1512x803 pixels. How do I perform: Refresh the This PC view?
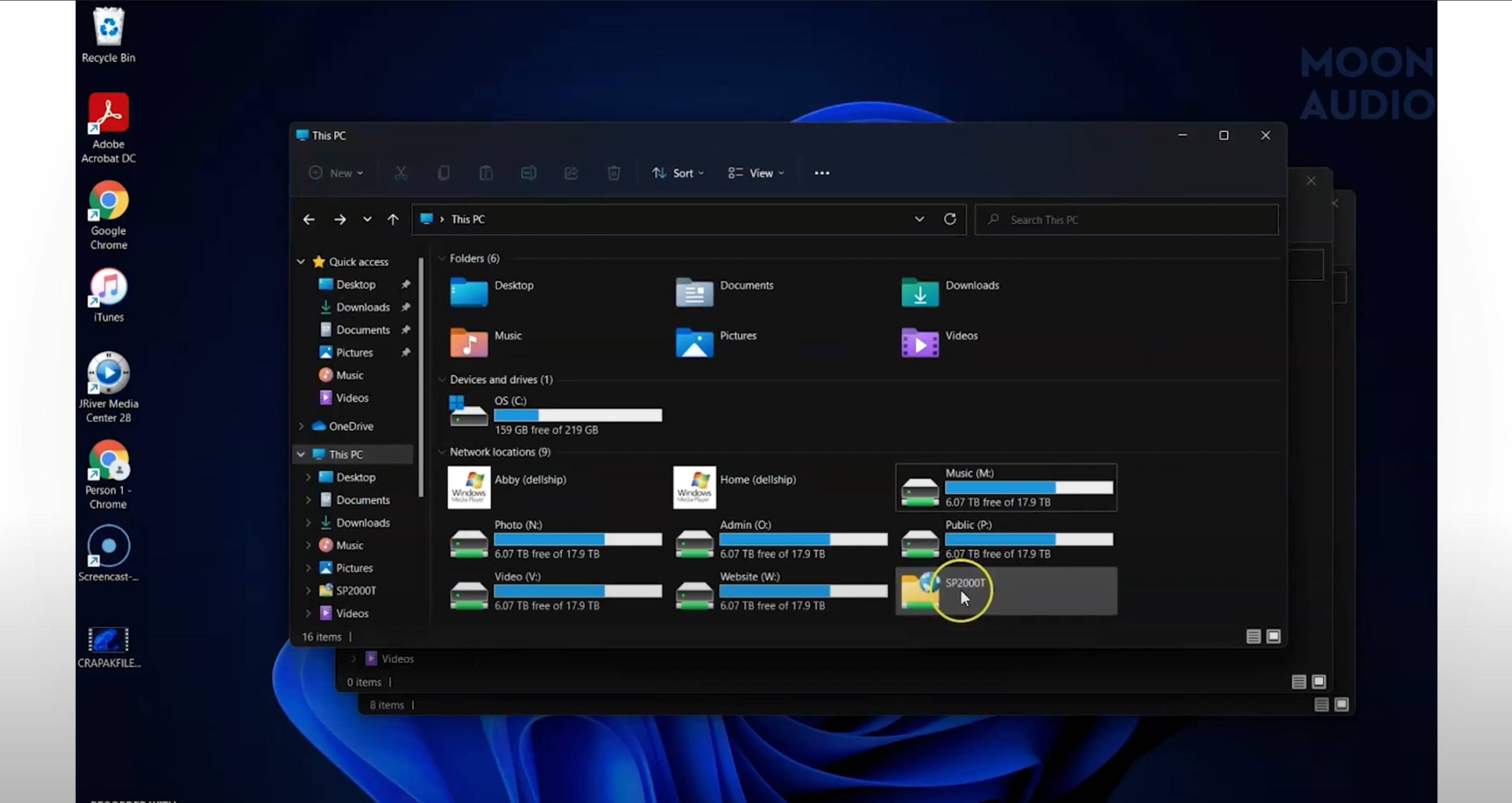click(950, 219)
